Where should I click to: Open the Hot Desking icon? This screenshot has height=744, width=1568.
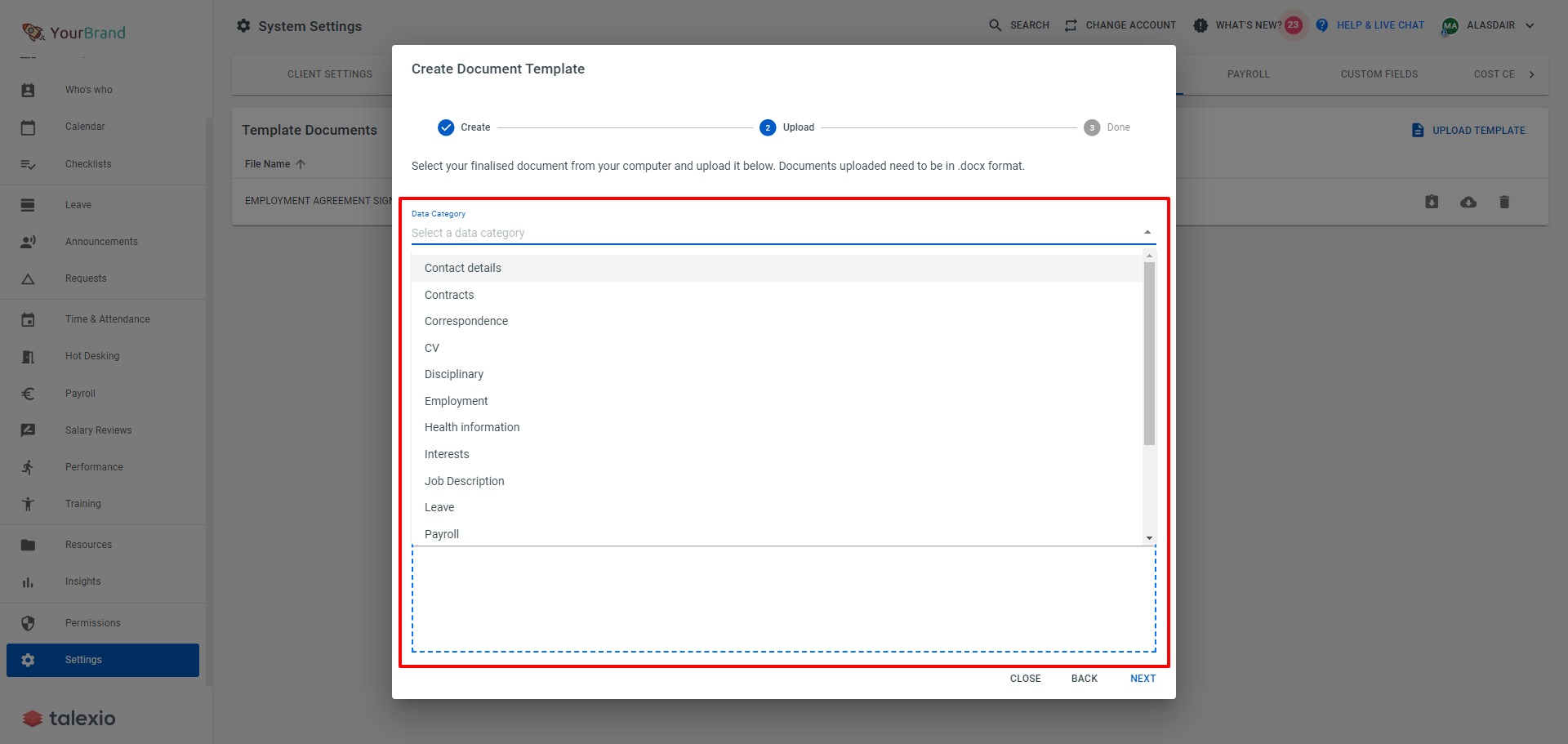pyautogui.click(x=28, y=356)
